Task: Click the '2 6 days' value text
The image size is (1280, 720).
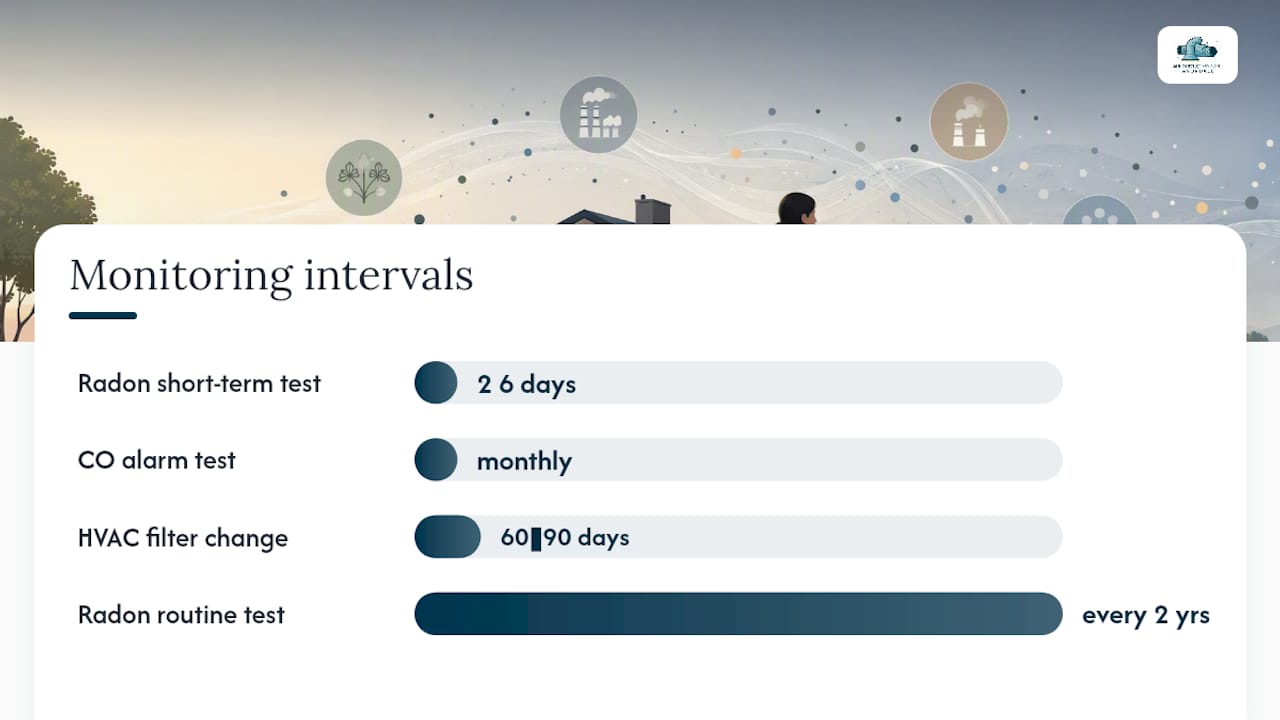Action: [x=527, y=384]
